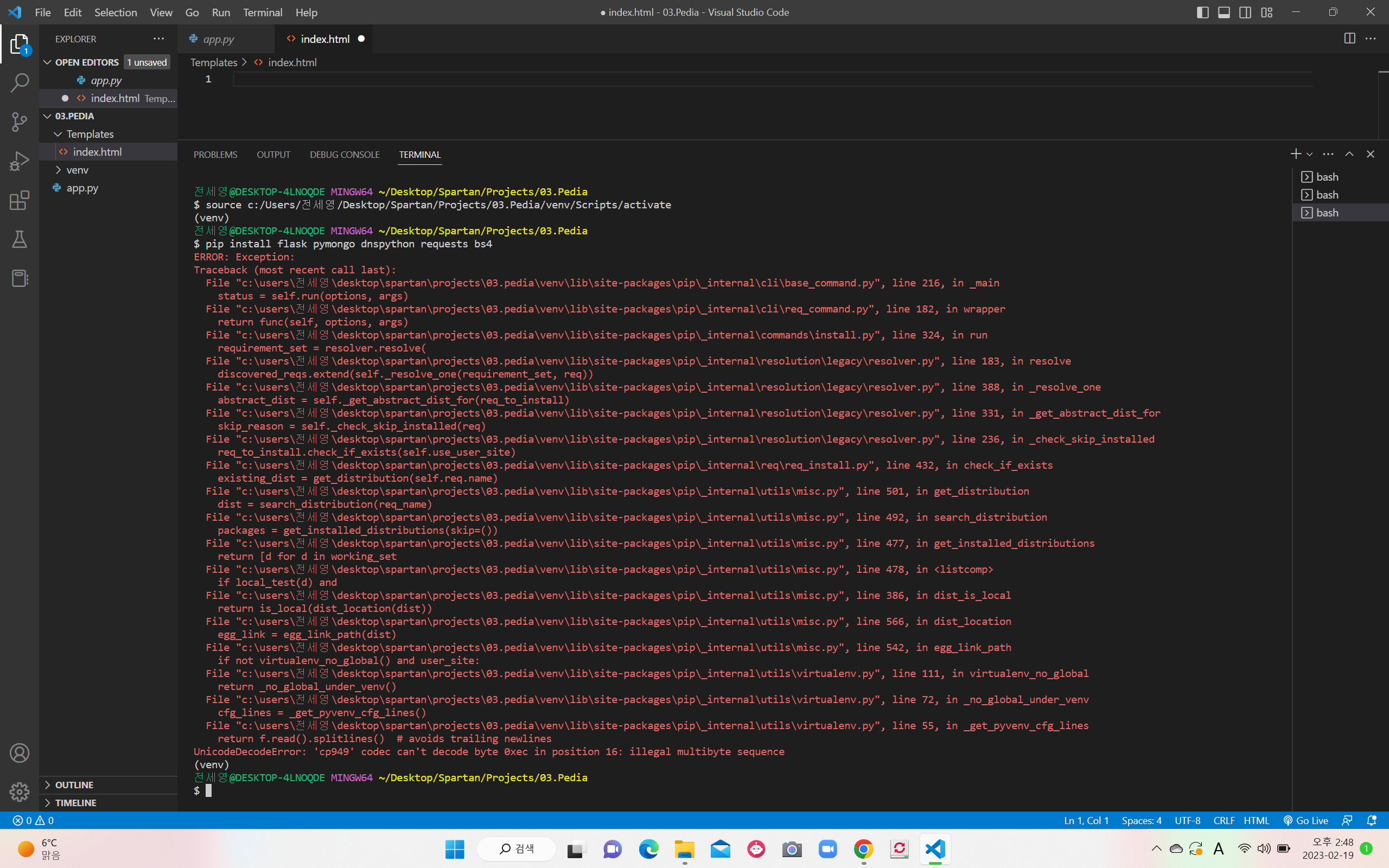Open the Manage gear menu
The height and width of the screenshot is (868, 1389).
[20, 792]
